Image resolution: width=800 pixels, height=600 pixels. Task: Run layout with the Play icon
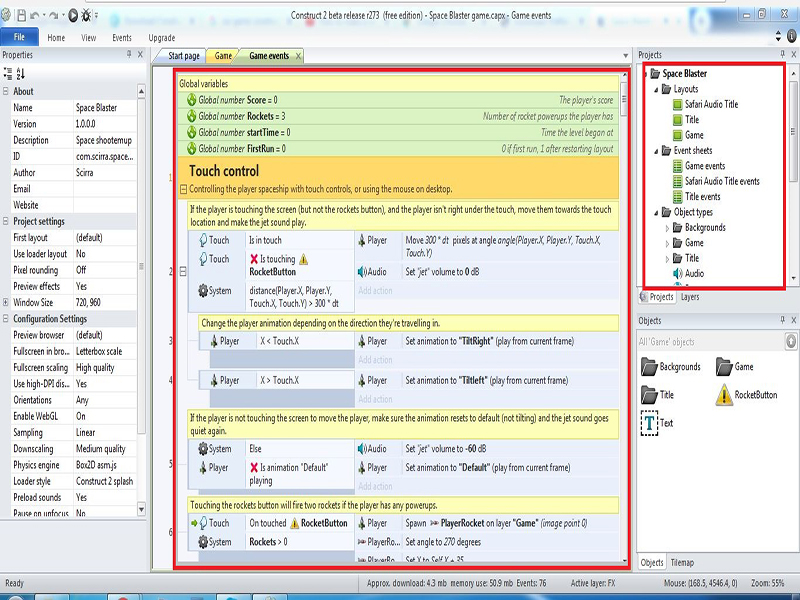coord(73,16)
